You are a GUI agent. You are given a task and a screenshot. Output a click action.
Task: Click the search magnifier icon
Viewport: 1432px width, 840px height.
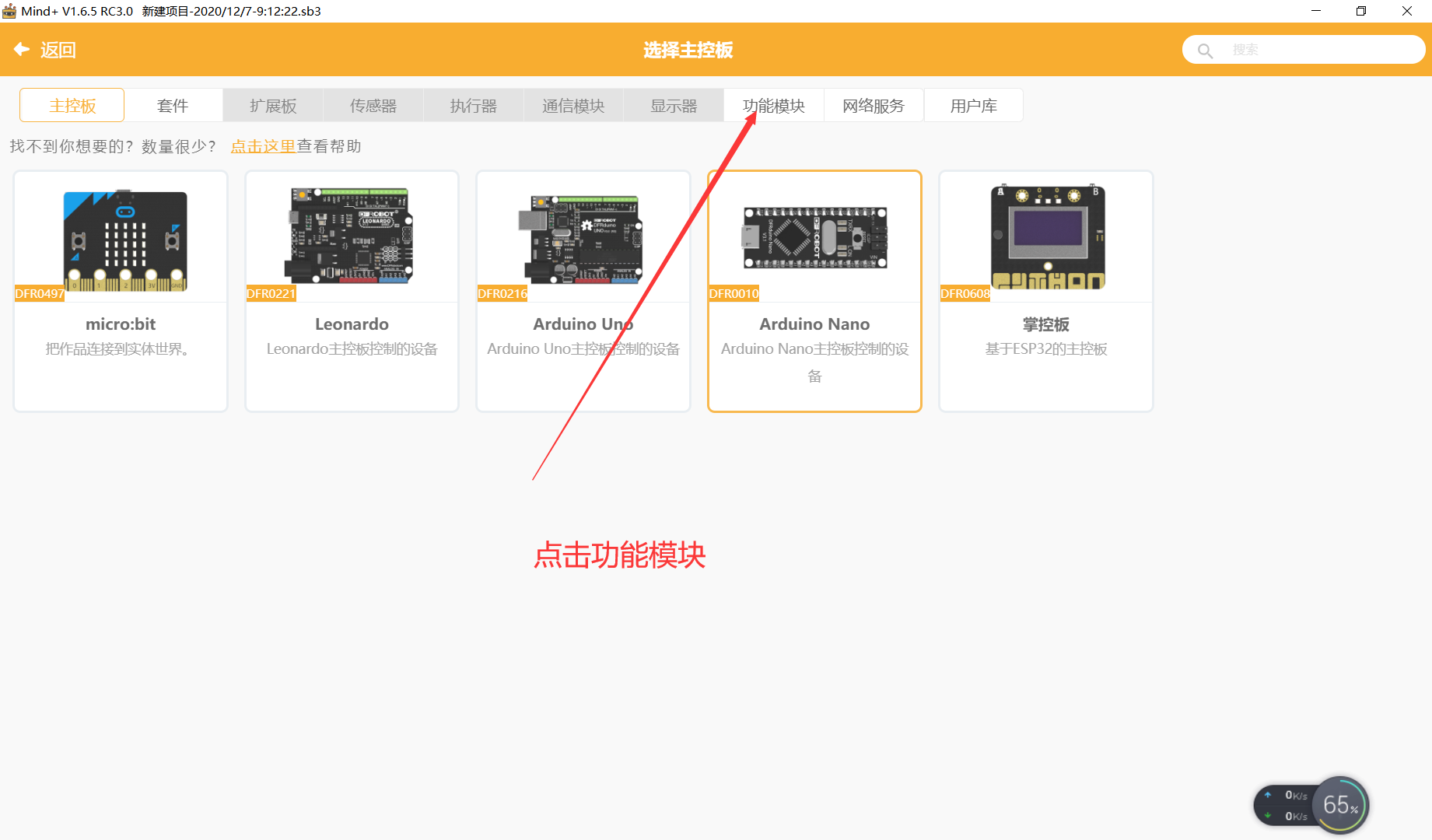tap(1205, 51)
